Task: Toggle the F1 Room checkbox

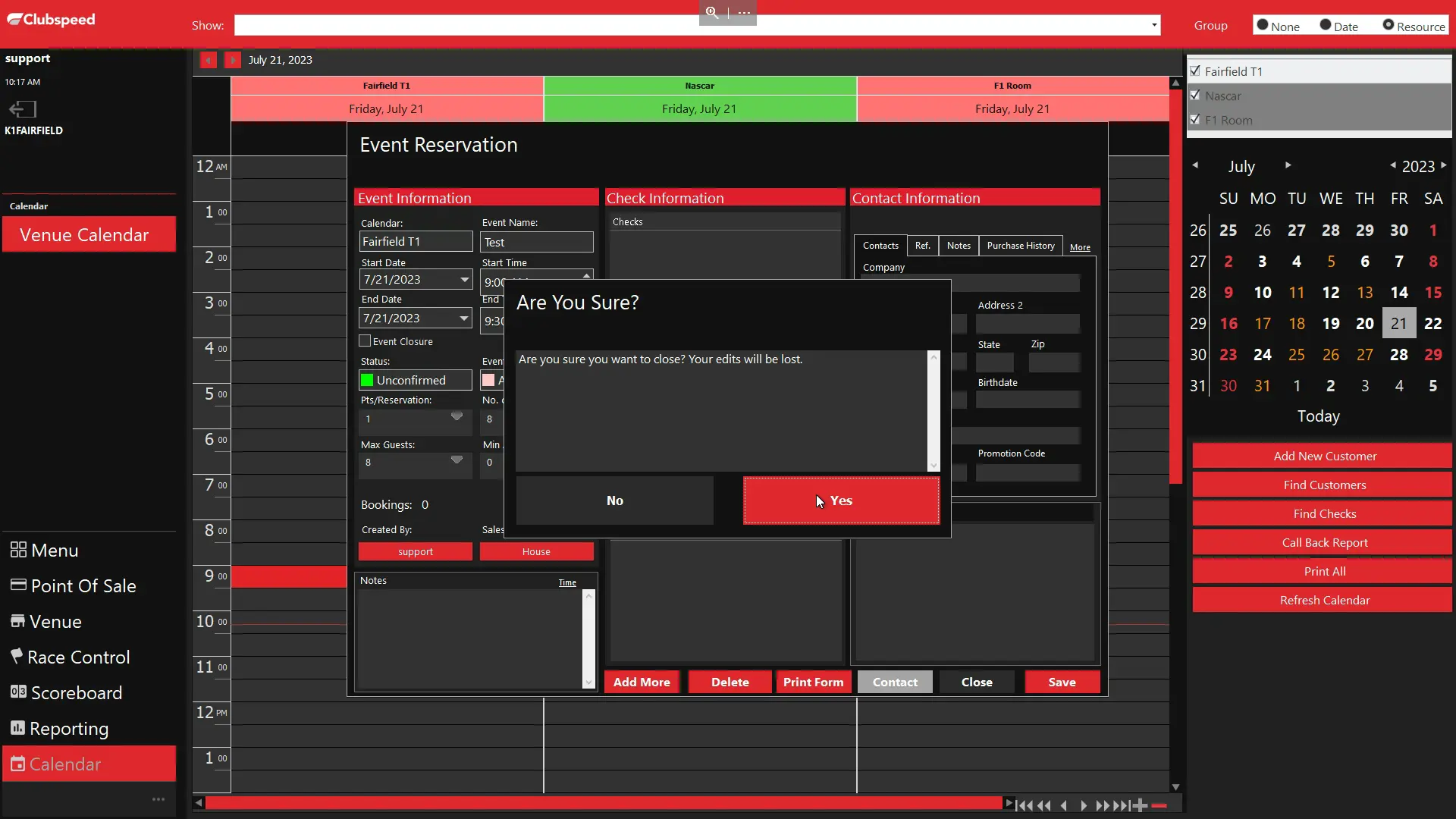Action: [x=1195, y=119]
